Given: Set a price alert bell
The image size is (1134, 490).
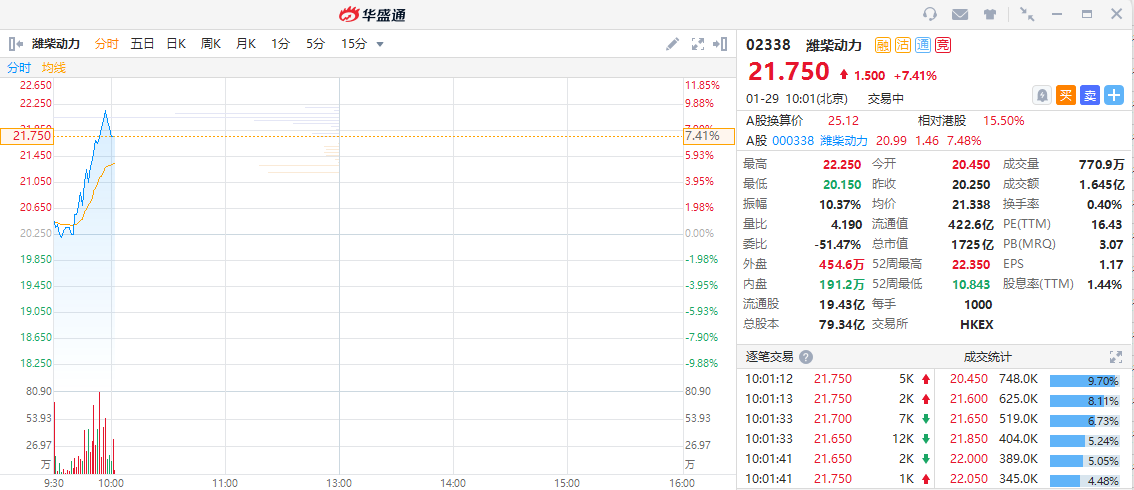Looking at the screenshot, I should pyautogui.click(x=1041, y=95).
